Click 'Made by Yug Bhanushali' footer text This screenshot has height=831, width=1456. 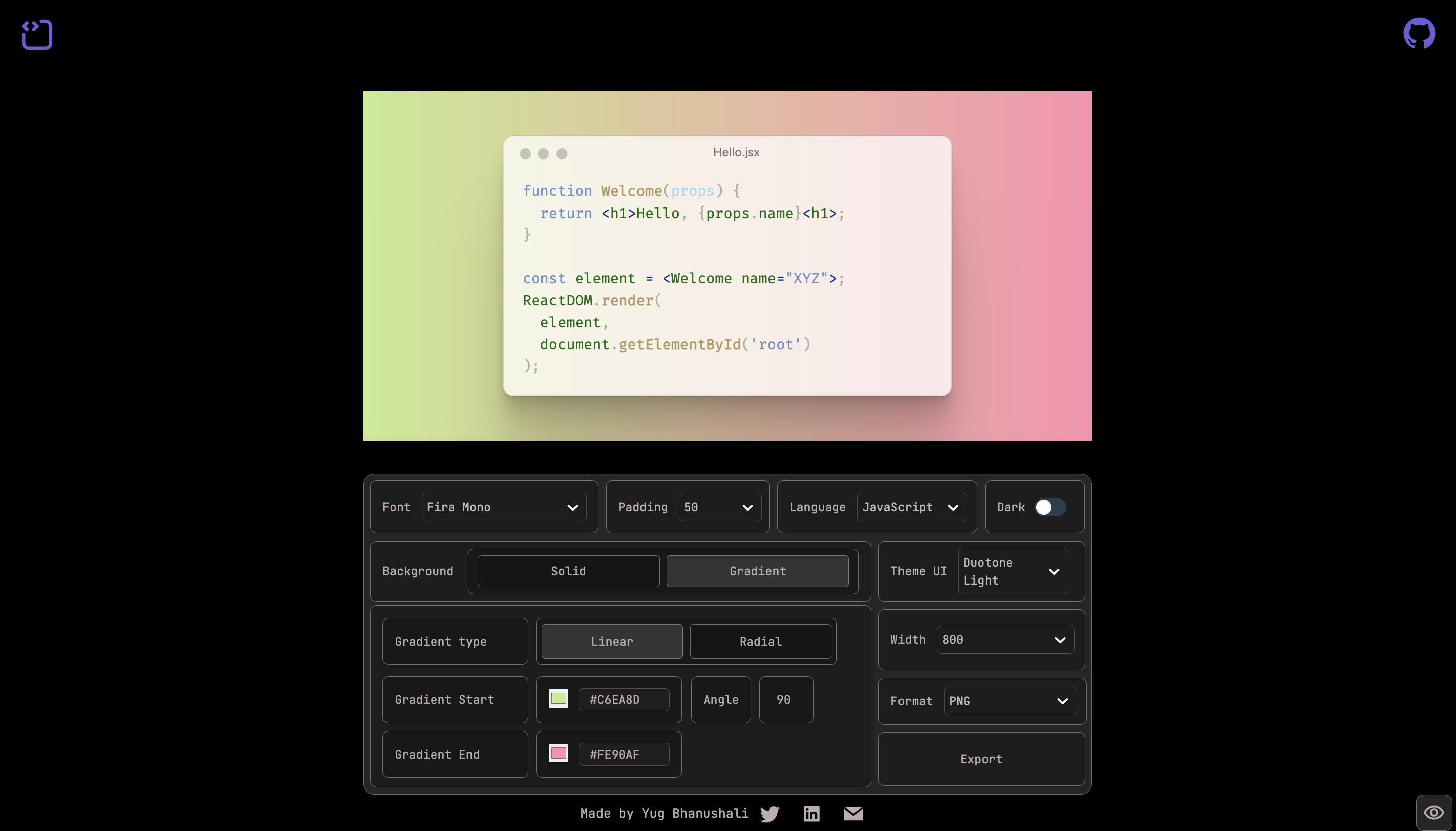[664, 813]
